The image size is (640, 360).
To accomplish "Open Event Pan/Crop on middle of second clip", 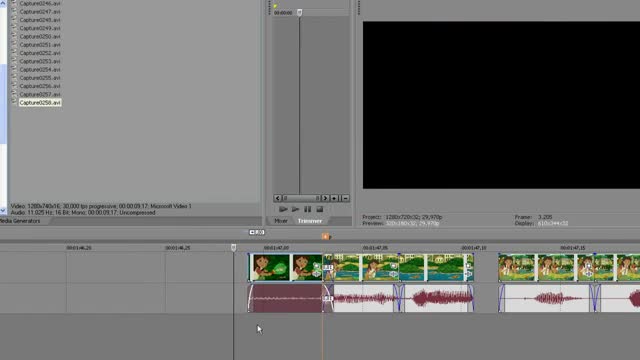I will coord(393,266).
